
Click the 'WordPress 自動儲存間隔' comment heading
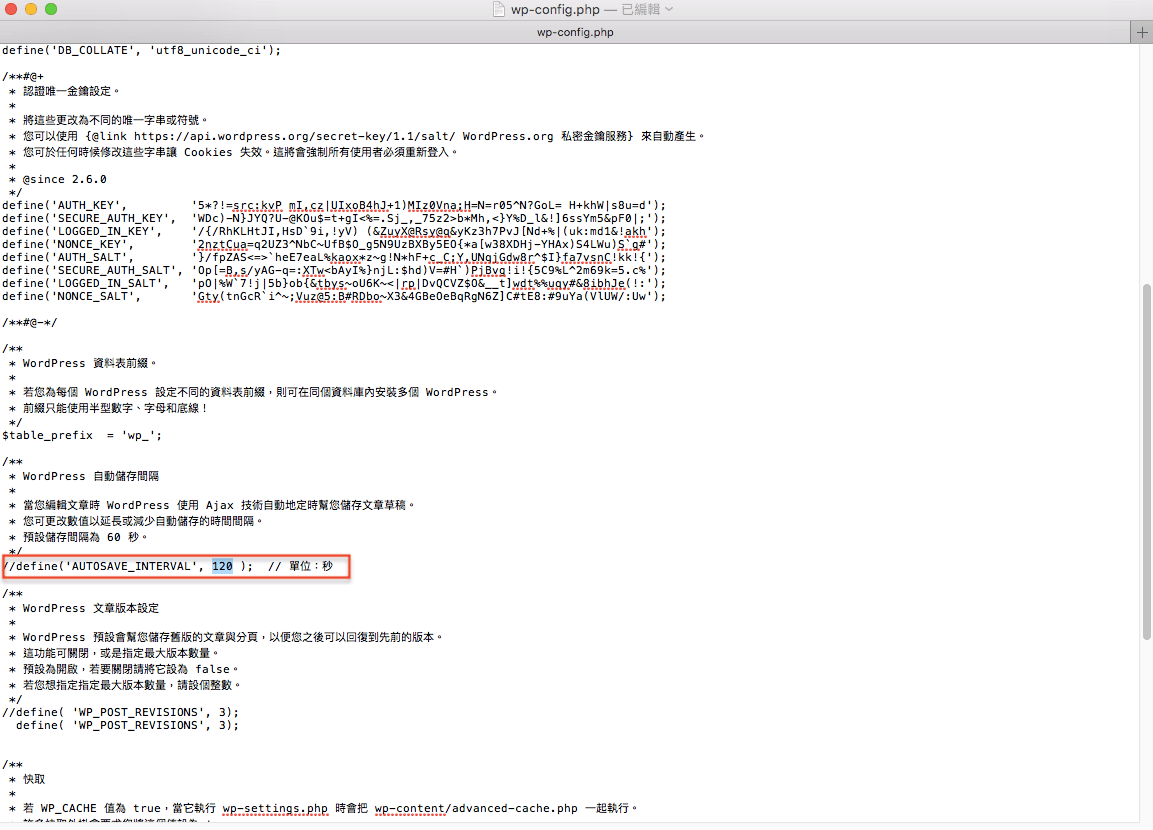tap(90, 476)
